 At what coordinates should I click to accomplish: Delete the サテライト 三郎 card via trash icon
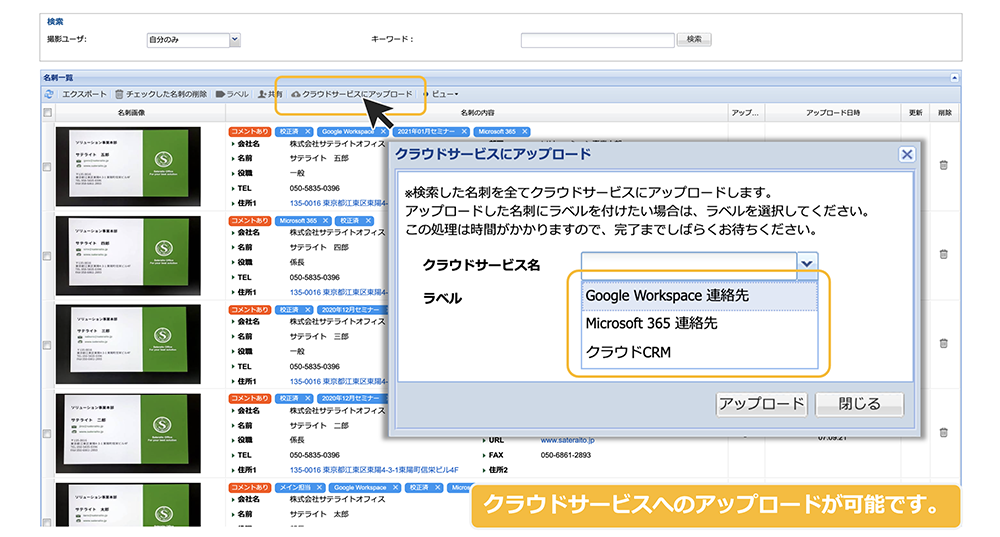point(943,343)
